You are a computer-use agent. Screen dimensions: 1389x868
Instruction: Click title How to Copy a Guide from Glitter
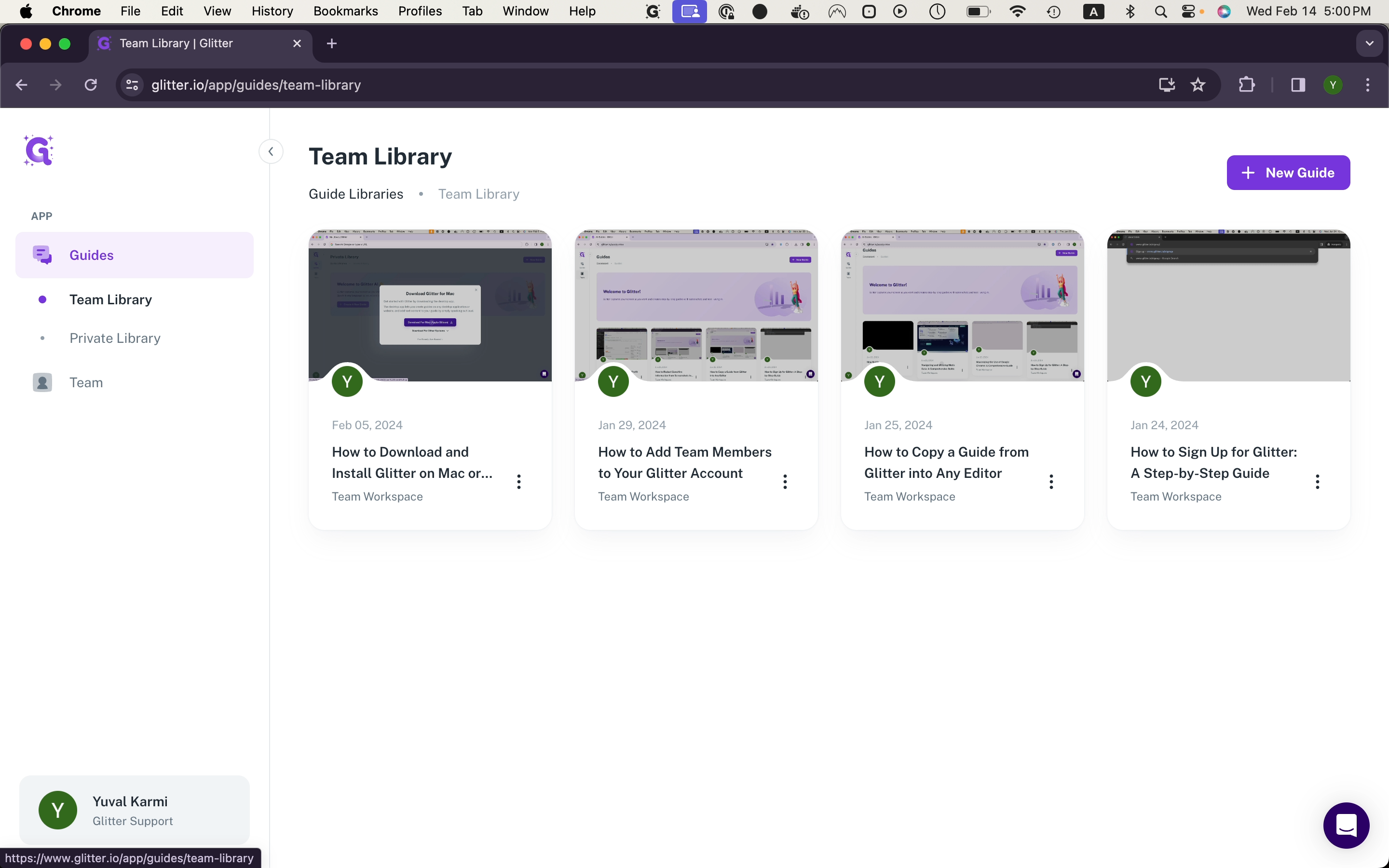click(x=946, y=463)
